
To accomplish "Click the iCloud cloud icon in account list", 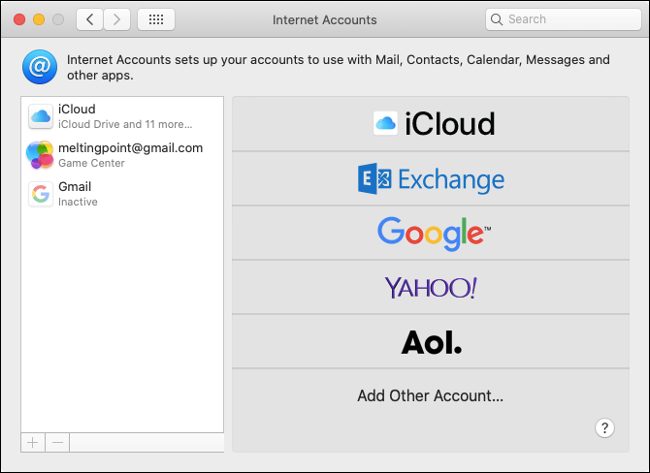I will [41, 116].
